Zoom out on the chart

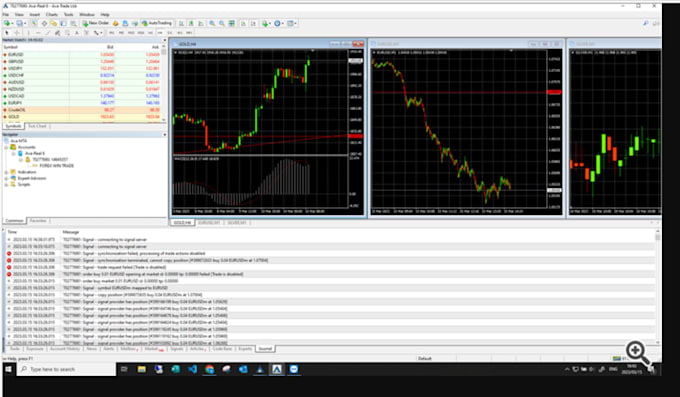(x=222, y=23)
